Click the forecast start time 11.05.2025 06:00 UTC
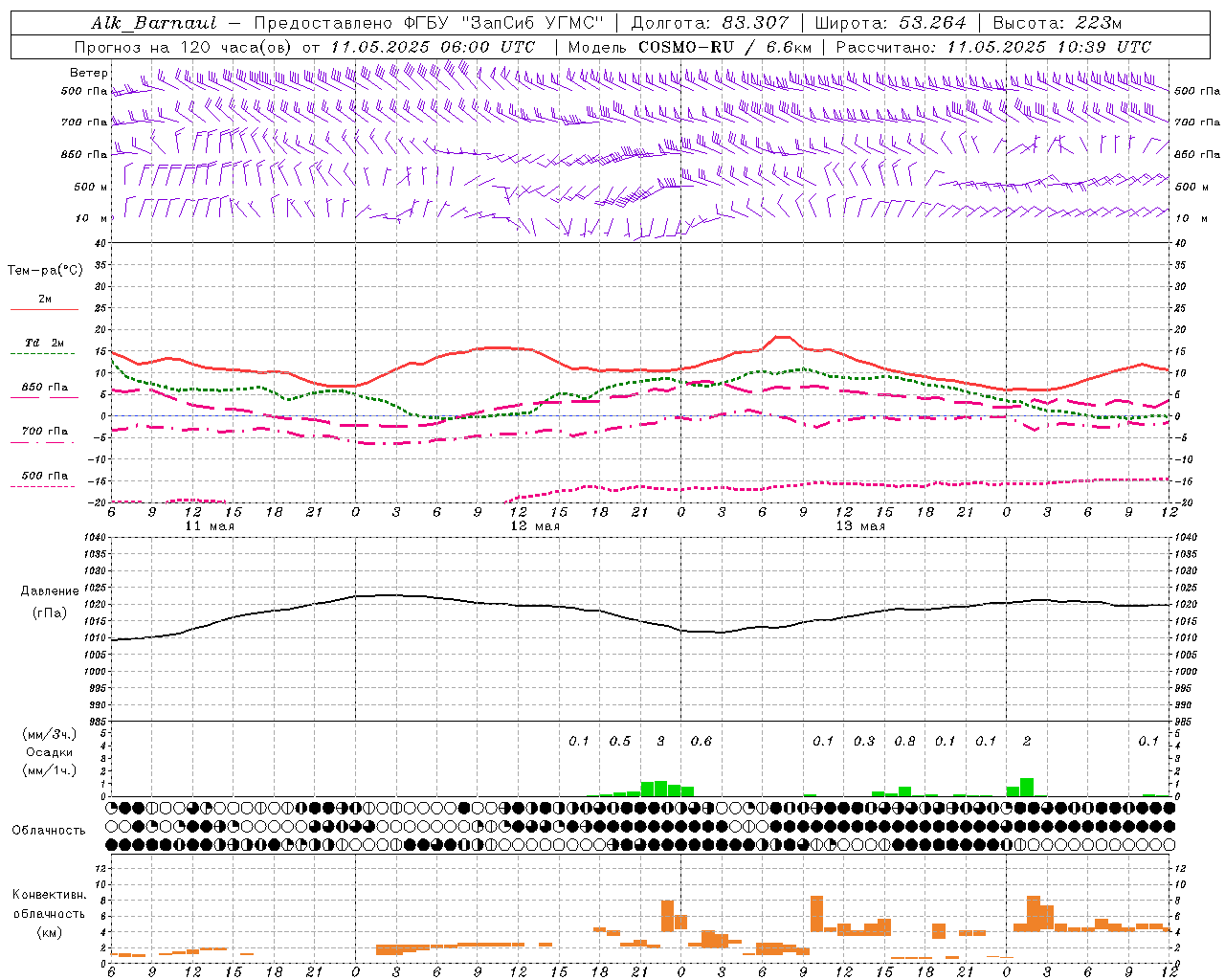 [x=433, y=47]
